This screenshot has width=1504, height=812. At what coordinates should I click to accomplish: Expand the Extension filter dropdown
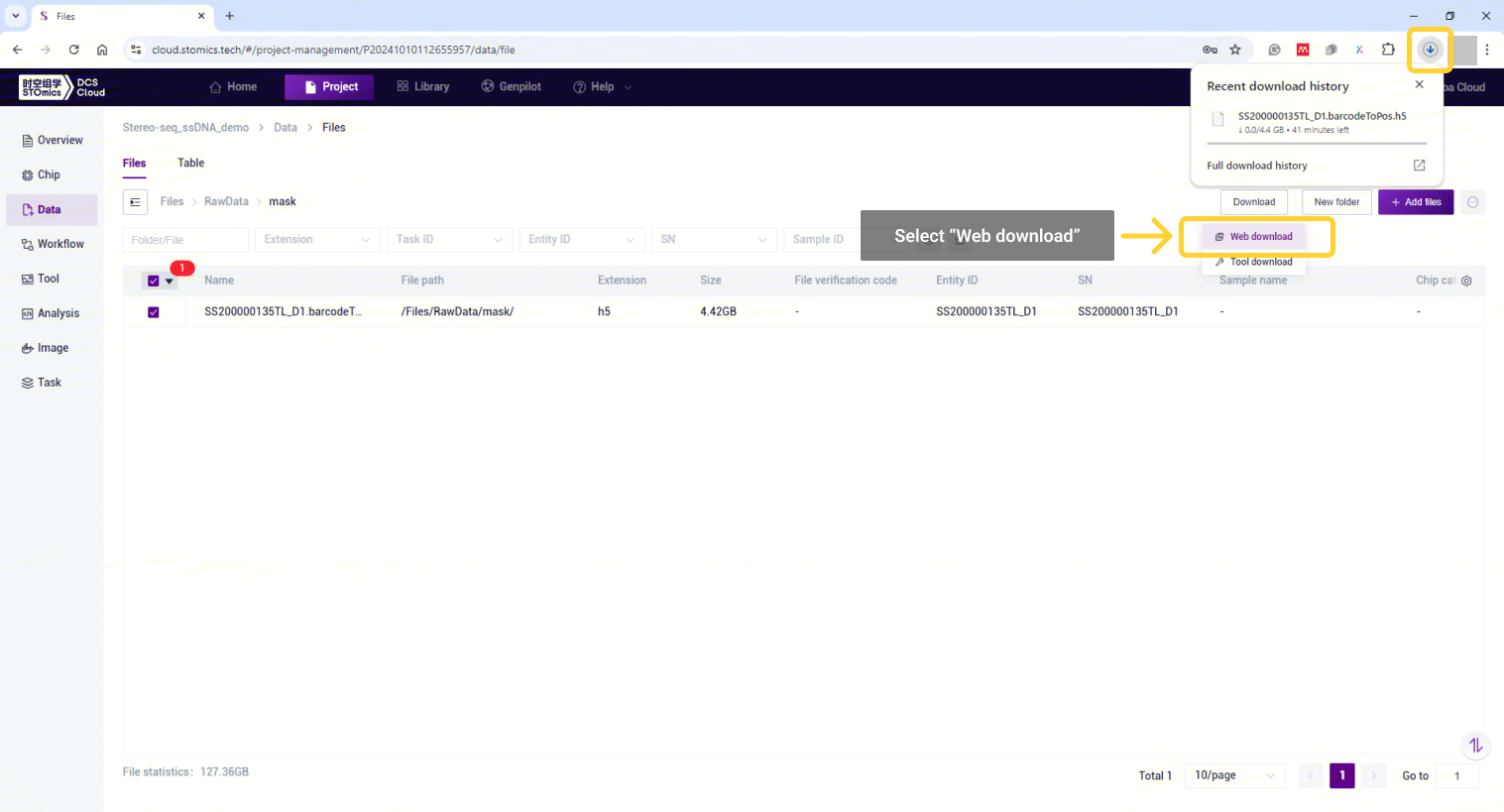[x=317, y=240]
